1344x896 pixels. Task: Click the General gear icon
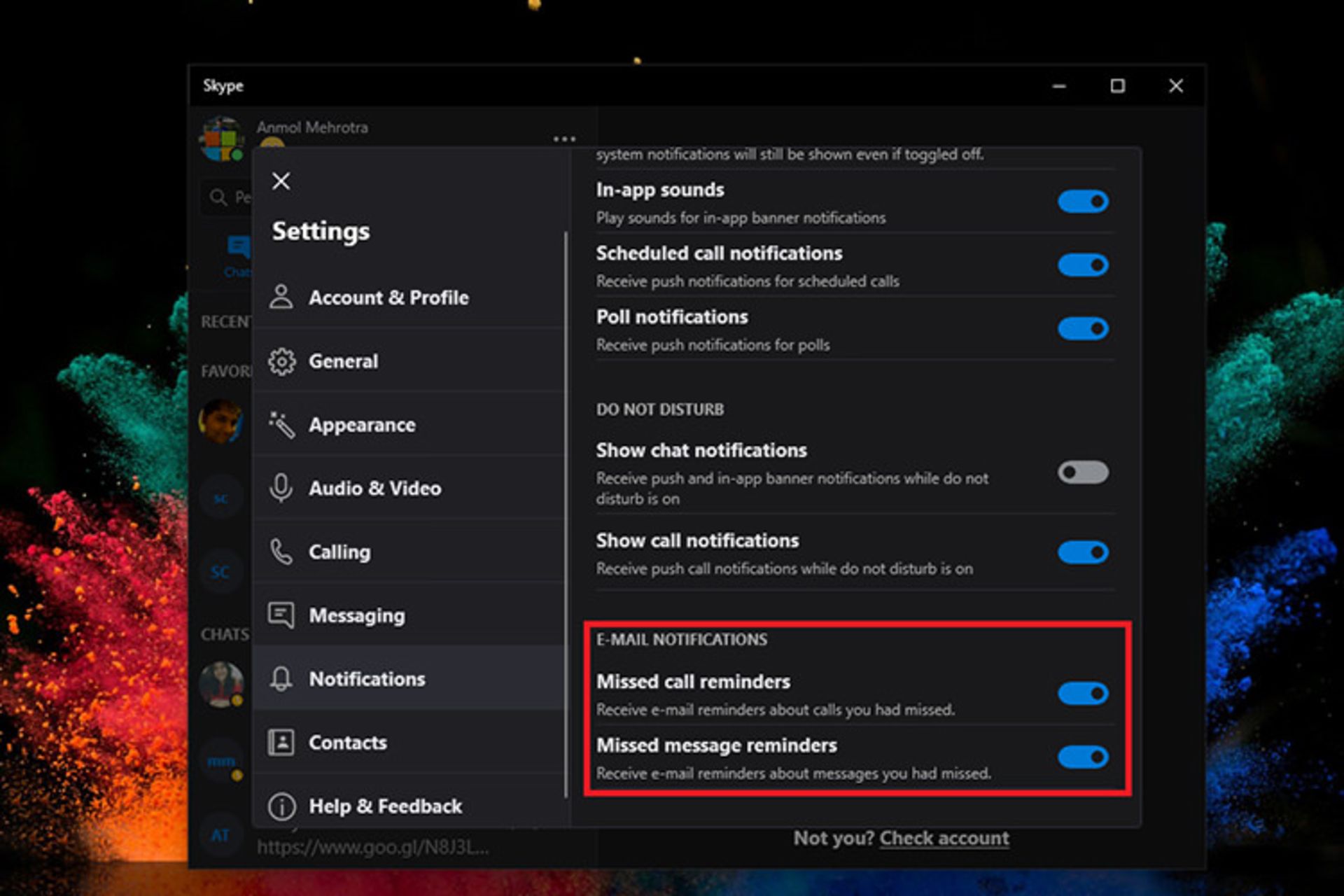click(281, 361)
